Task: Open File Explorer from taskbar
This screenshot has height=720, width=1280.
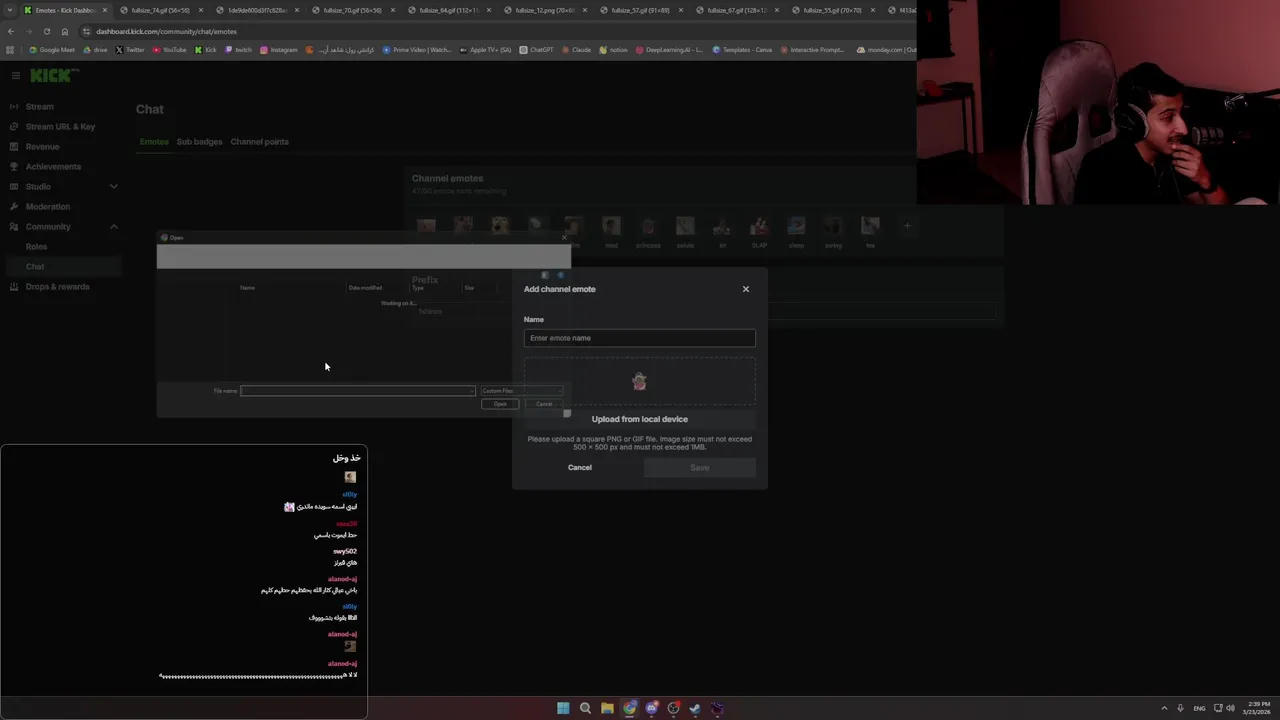Action: [x=607, y=708]
